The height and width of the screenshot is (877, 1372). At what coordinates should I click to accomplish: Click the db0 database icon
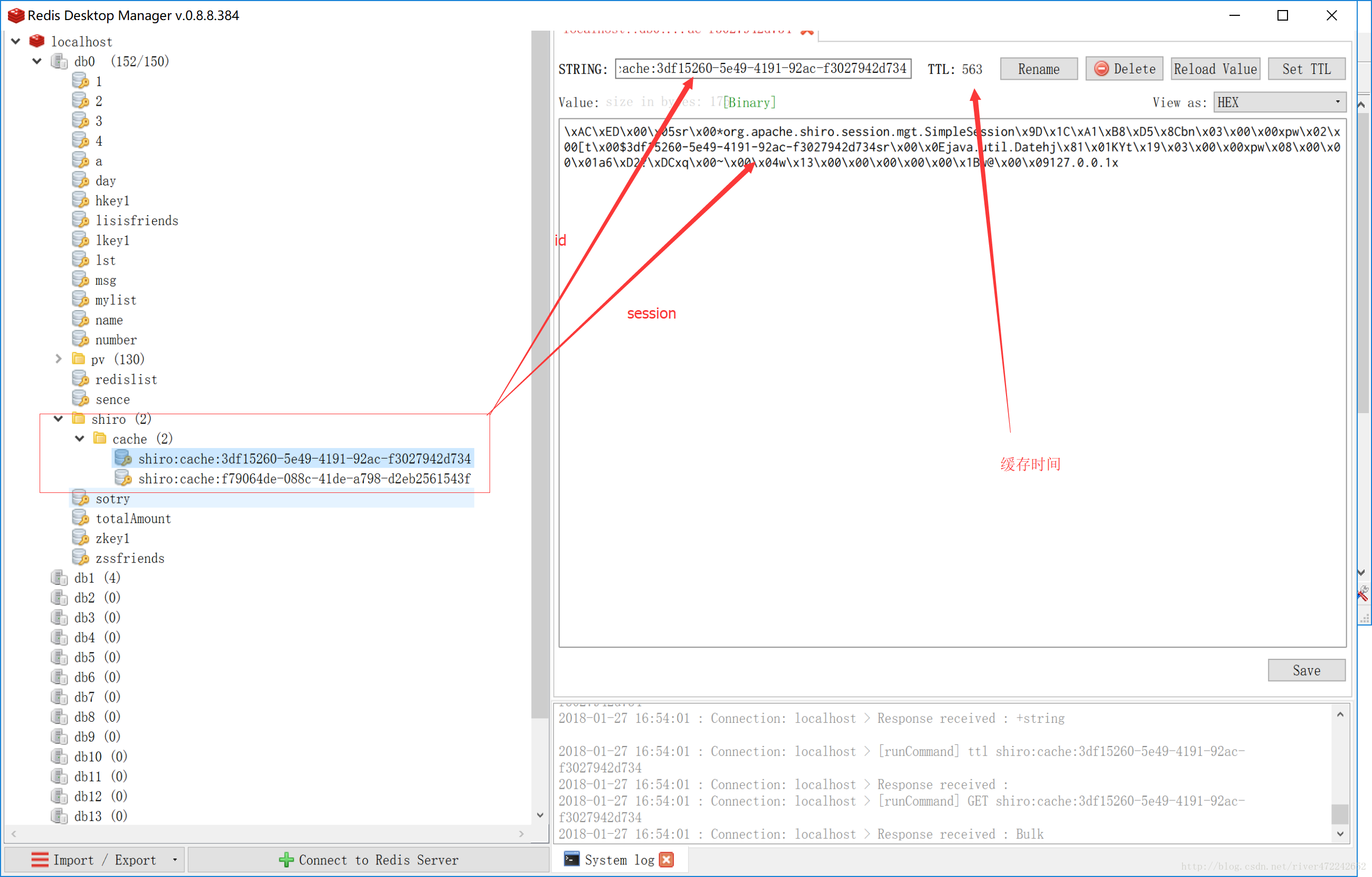[x=59, y=61]
